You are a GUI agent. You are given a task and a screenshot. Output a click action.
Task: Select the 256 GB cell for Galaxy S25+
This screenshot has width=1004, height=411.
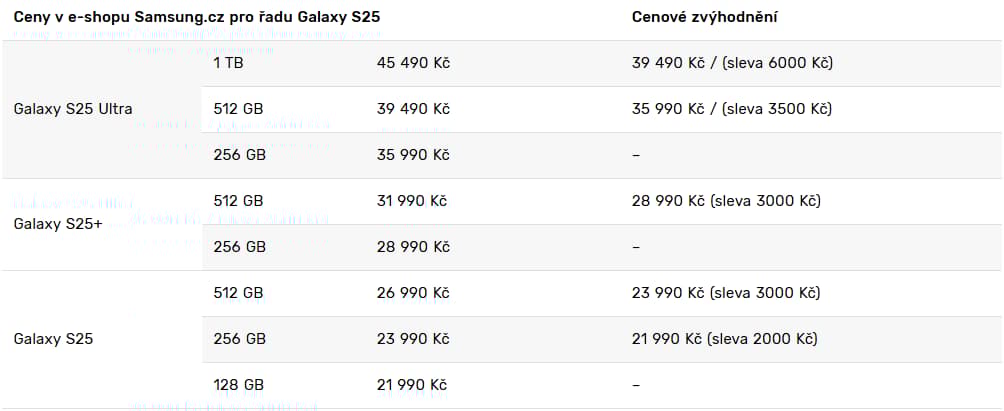[x=239, y=247]
